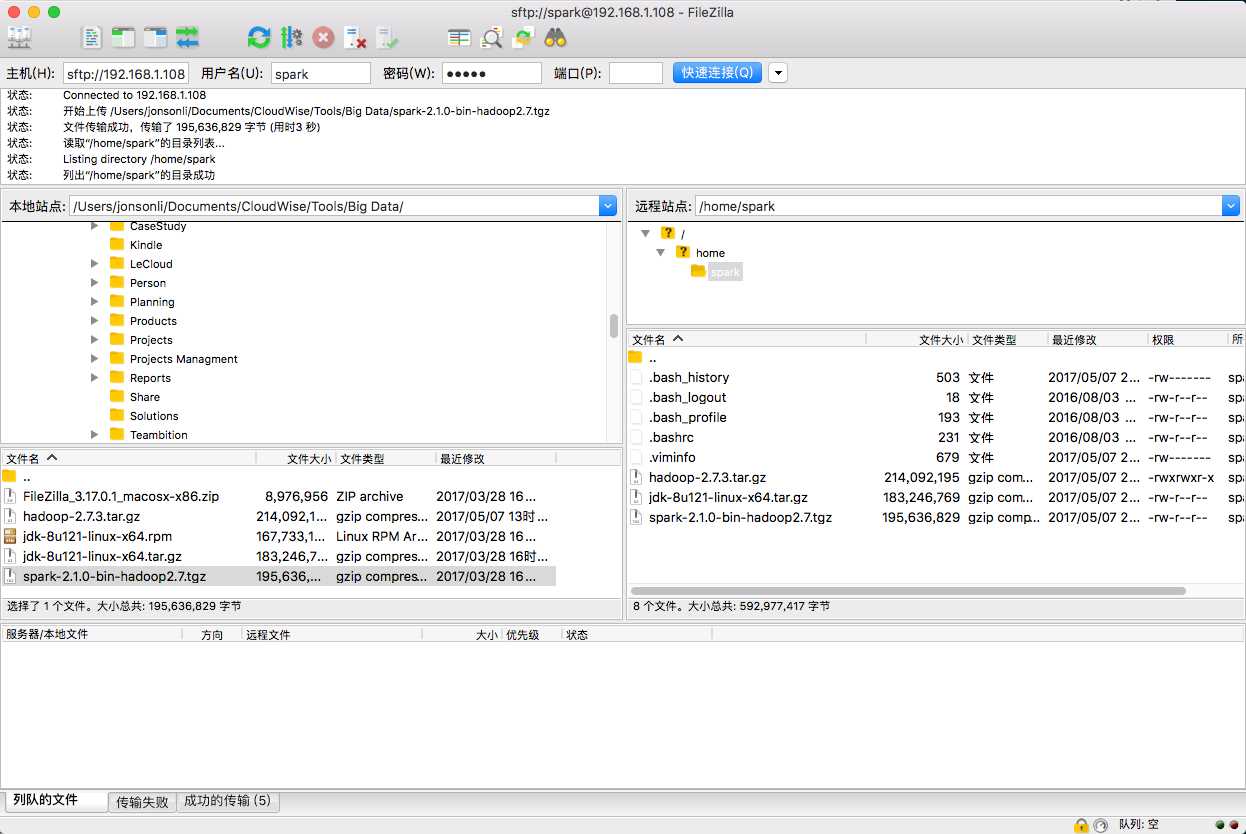Sort local list by 文件名 header
1246x834 pixels.
coord(128,458)
